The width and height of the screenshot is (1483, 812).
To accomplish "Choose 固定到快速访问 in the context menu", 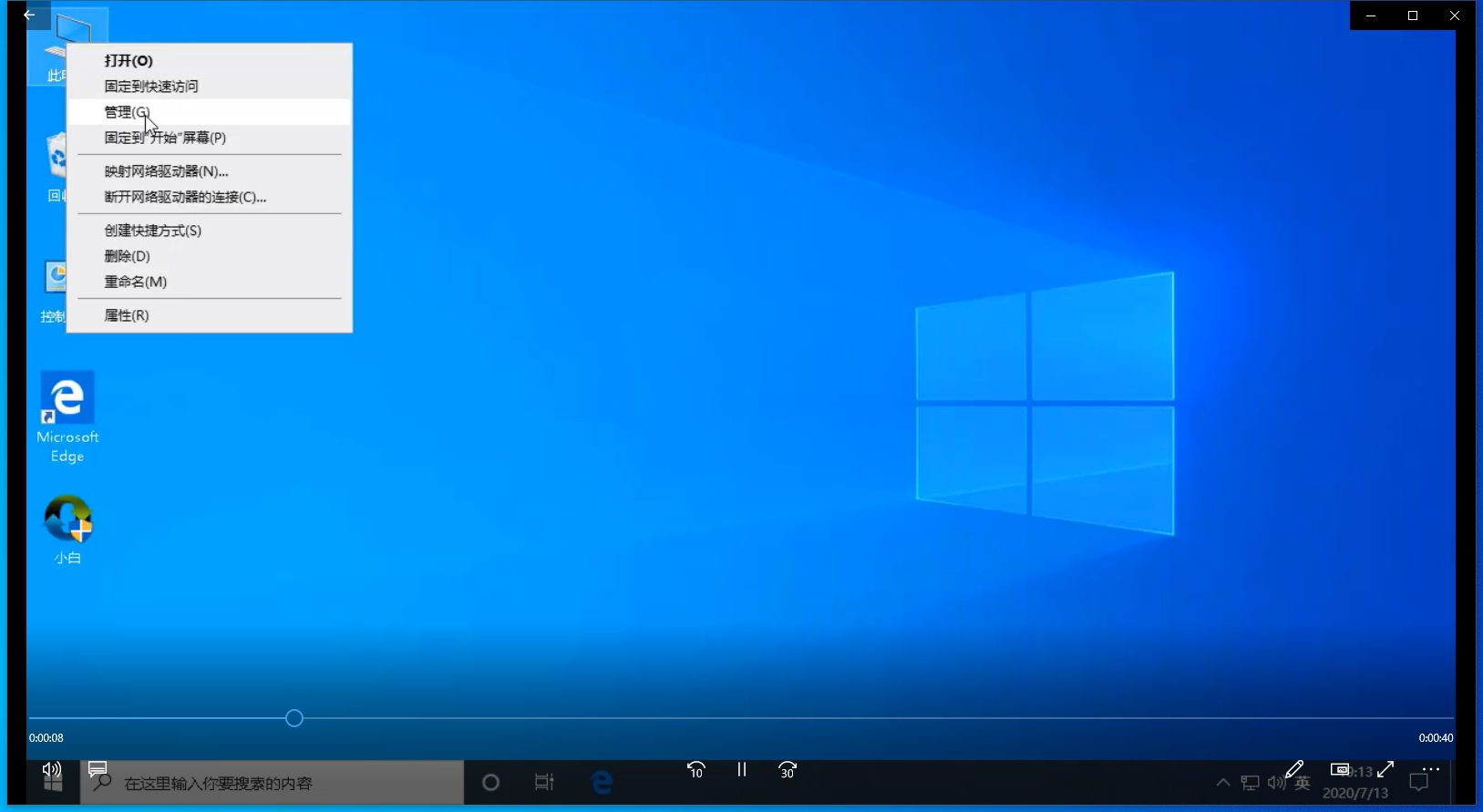I will [210, 86].
